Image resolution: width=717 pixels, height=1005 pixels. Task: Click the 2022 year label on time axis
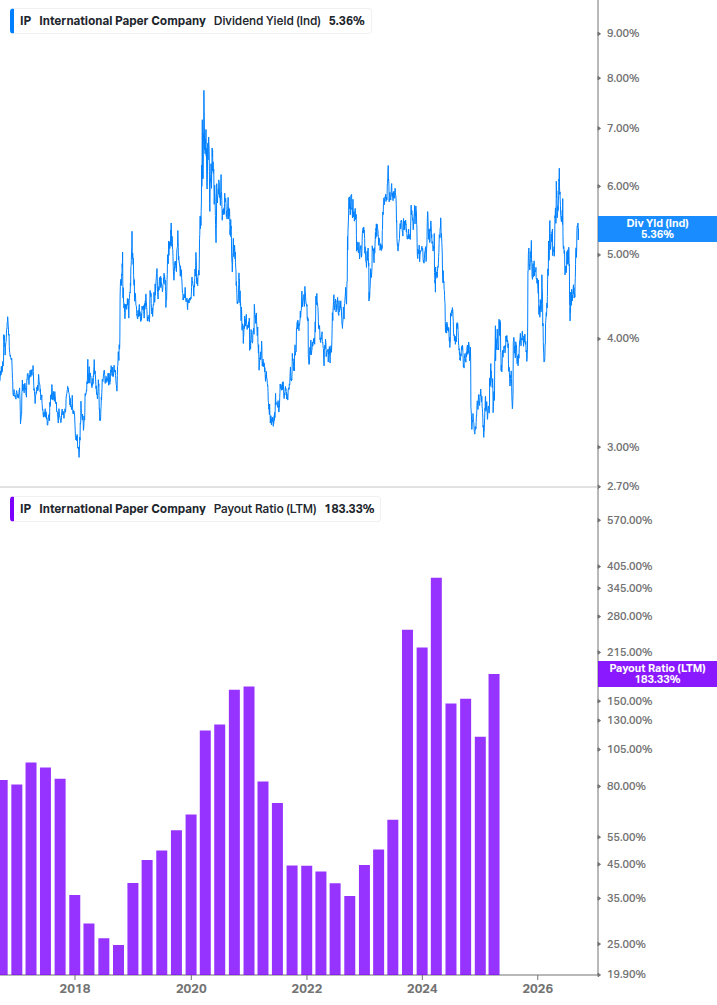(307, 989)
